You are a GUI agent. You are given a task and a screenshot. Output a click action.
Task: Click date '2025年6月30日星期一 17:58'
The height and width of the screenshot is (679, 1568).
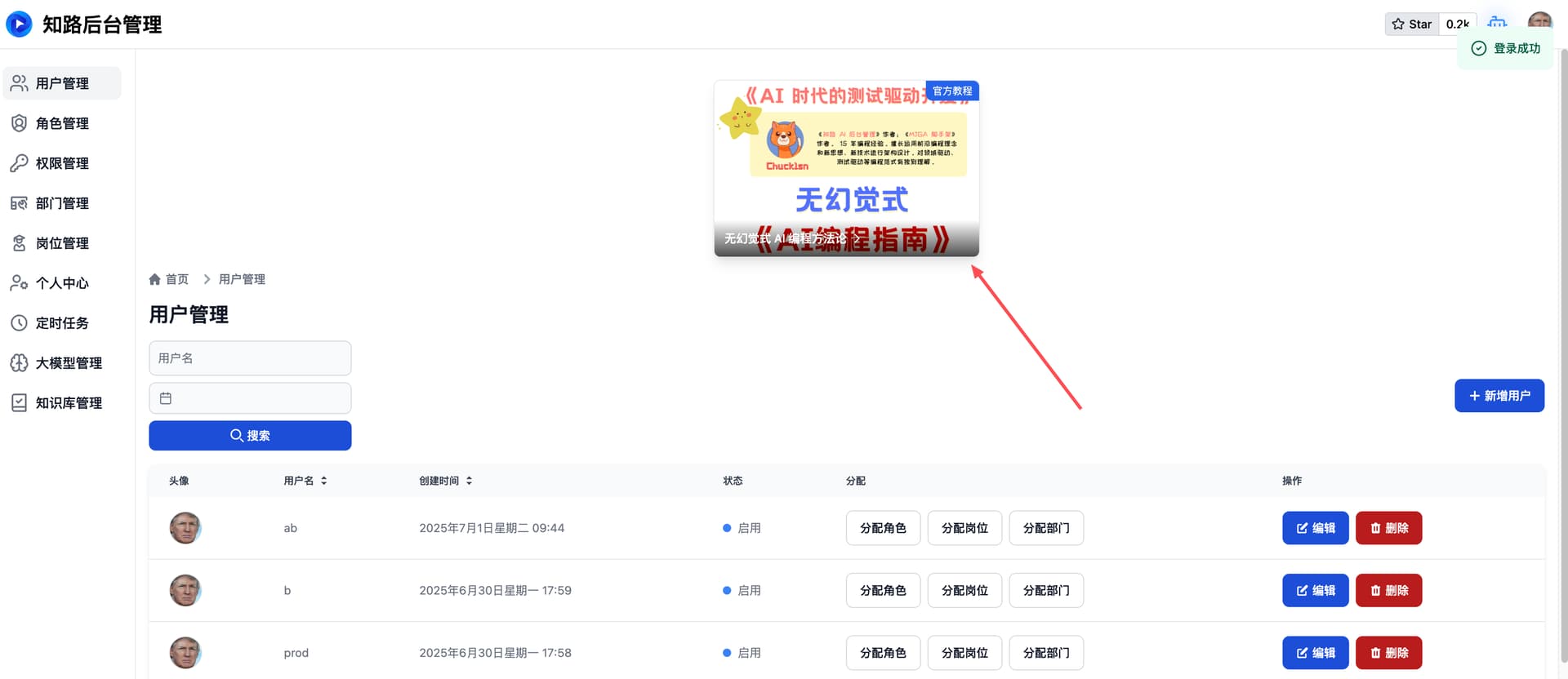(x=495, y=653)
